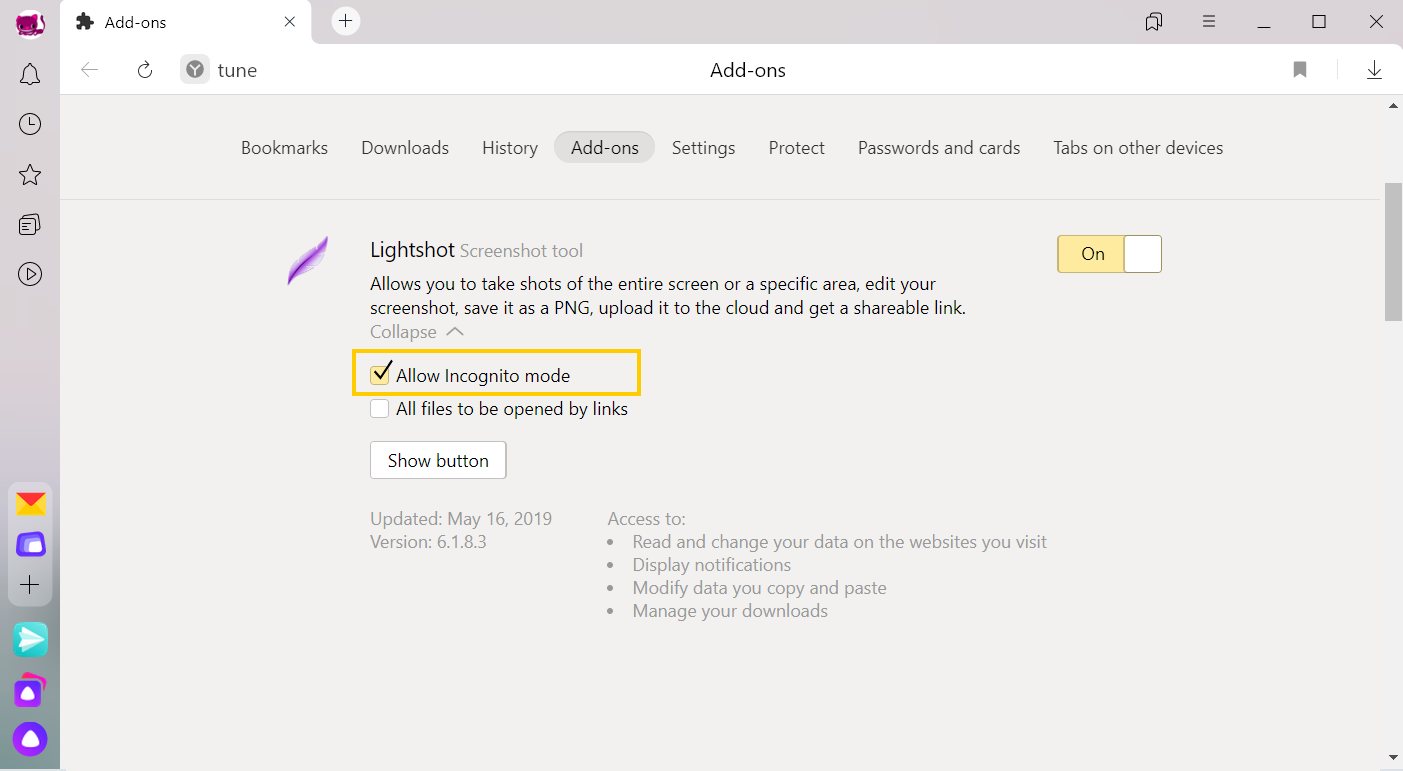Launch the round Alice voice icon
Screen dimensions: 1403x771
tap(30, 739)
